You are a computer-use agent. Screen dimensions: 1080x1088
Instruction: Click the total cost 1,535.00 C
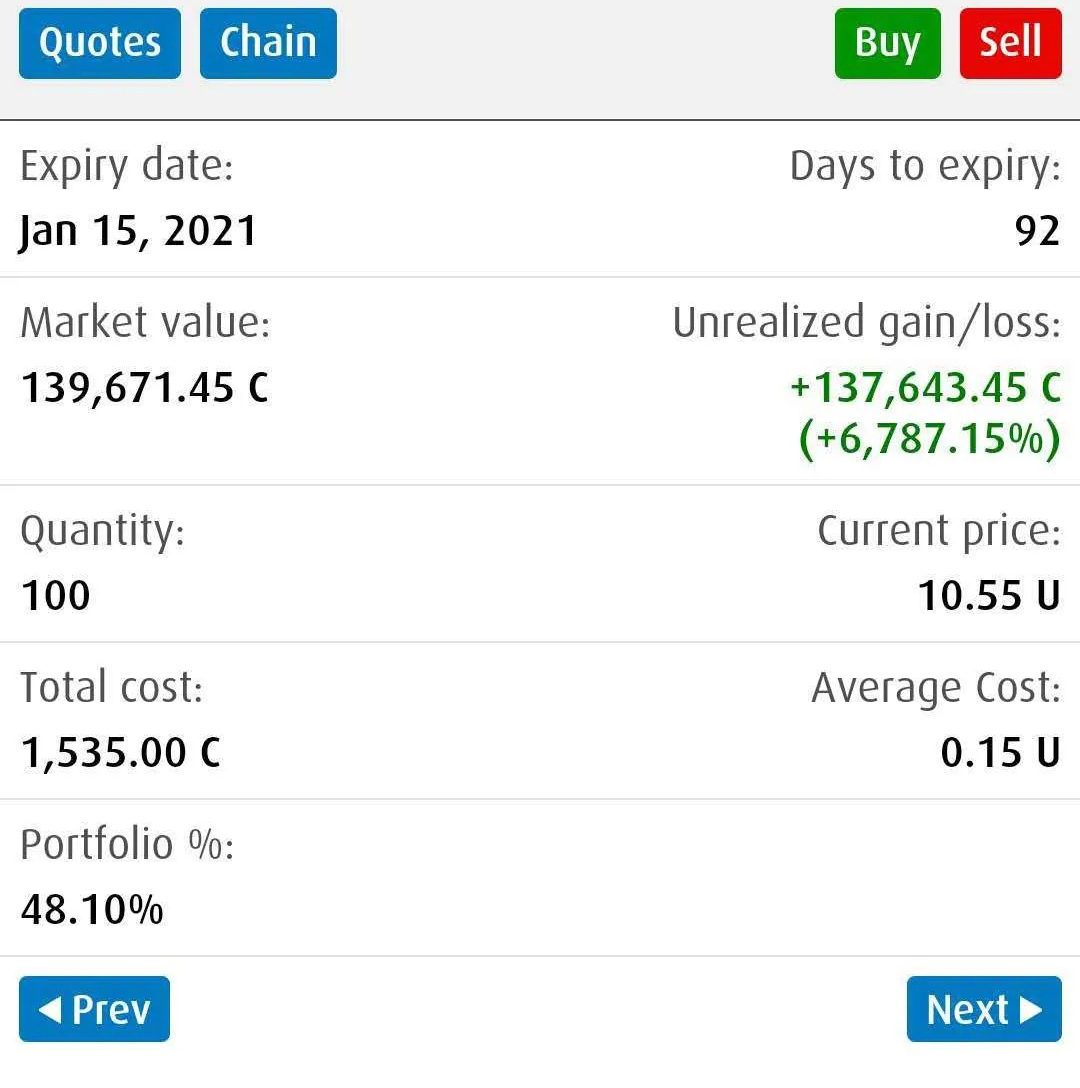pyautogui.click(x=121, y=752)
